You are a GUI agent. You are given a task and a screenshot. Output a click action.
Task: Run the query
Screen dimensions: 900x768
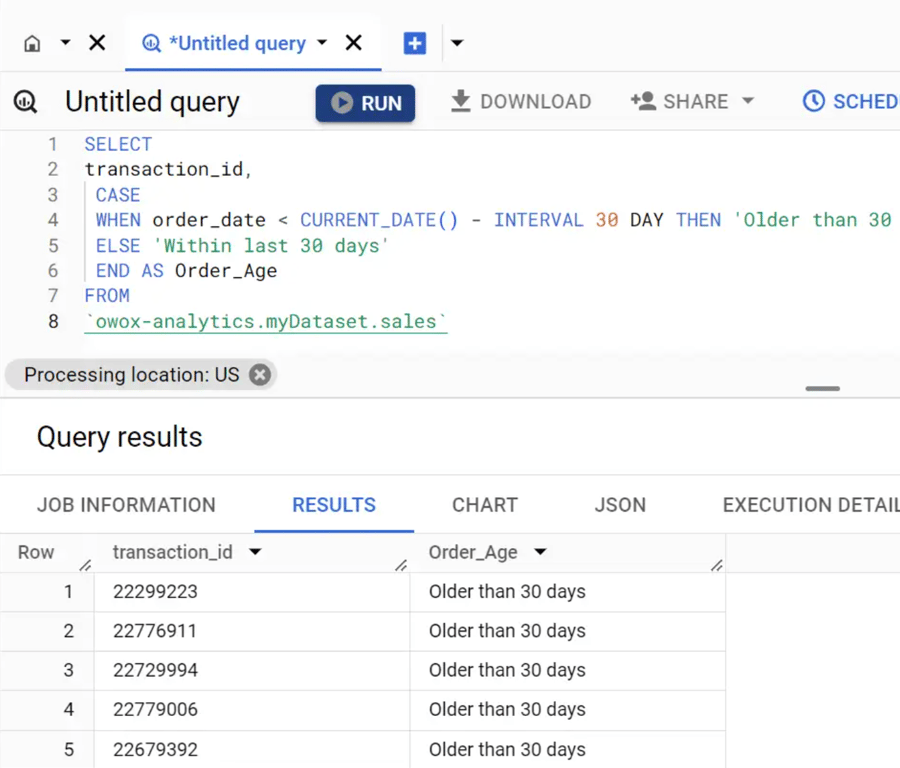[x=365, y=103]
